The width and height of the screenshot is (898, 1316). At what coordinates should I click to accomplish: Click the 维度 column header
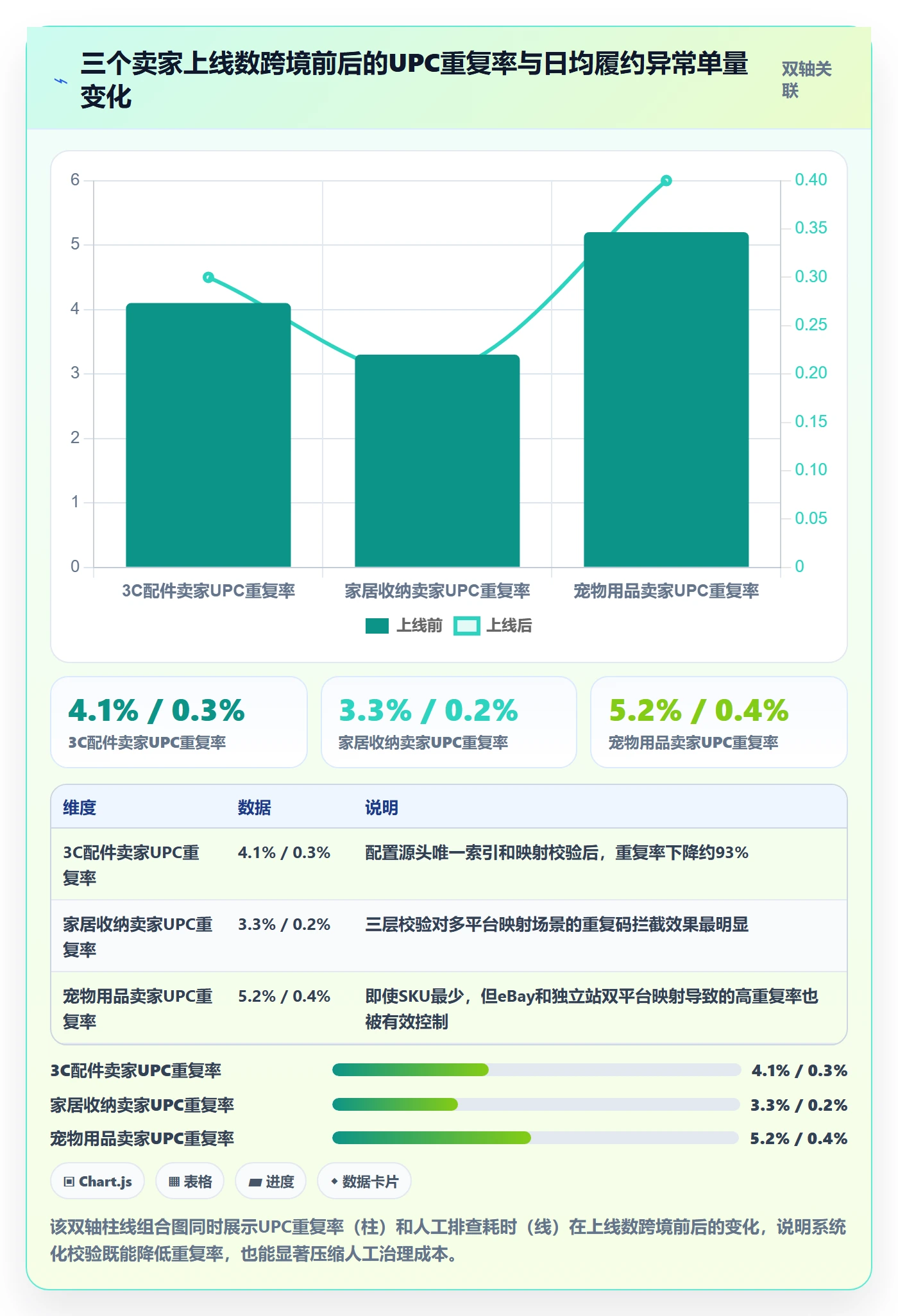[80, 807]
